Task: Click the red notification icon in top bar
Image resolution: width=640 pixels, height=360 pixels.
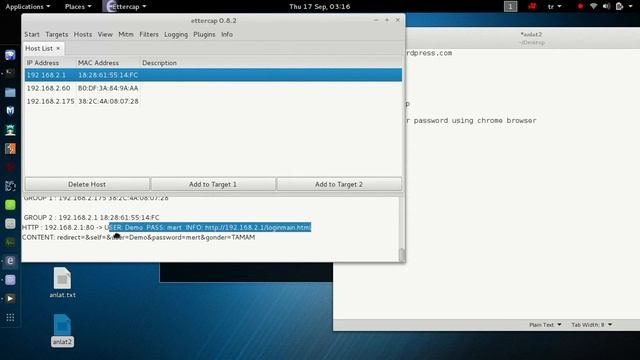Action: tap(532, 6)
